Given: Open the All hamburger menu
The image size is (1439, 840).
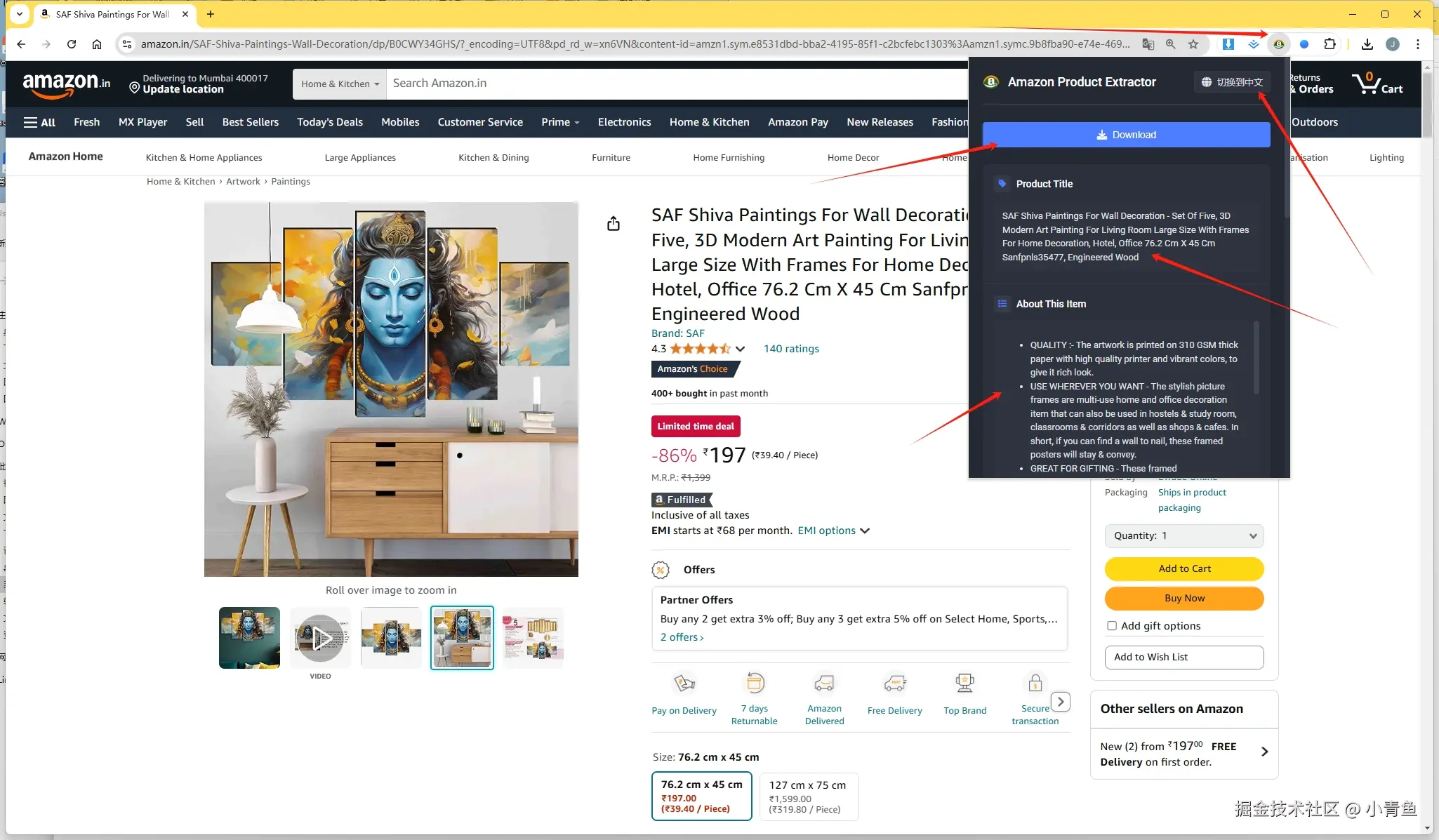Looking at the screenshot, I should point(39,122).
